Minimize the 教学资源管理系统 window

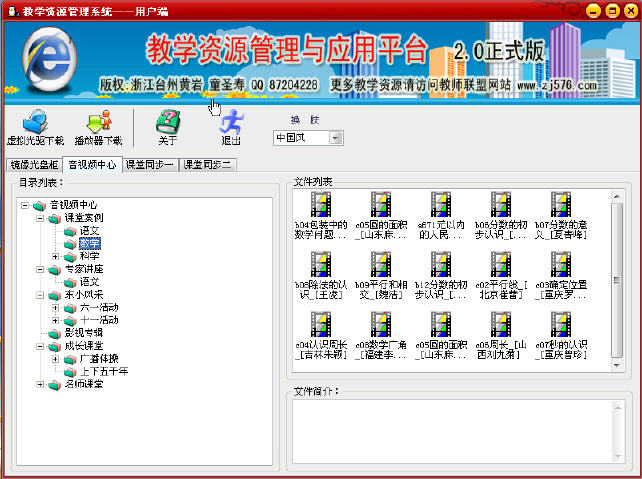(593, 11)
